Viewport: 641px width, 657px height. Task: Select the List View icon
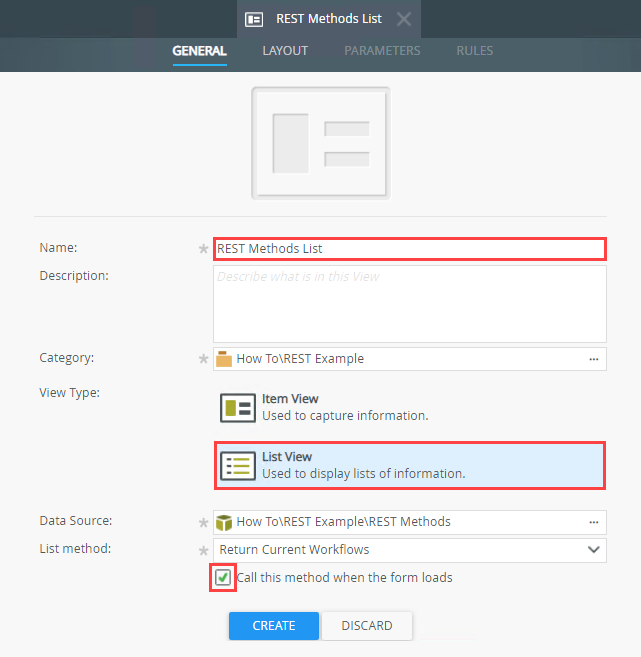[x=238, y=466]
